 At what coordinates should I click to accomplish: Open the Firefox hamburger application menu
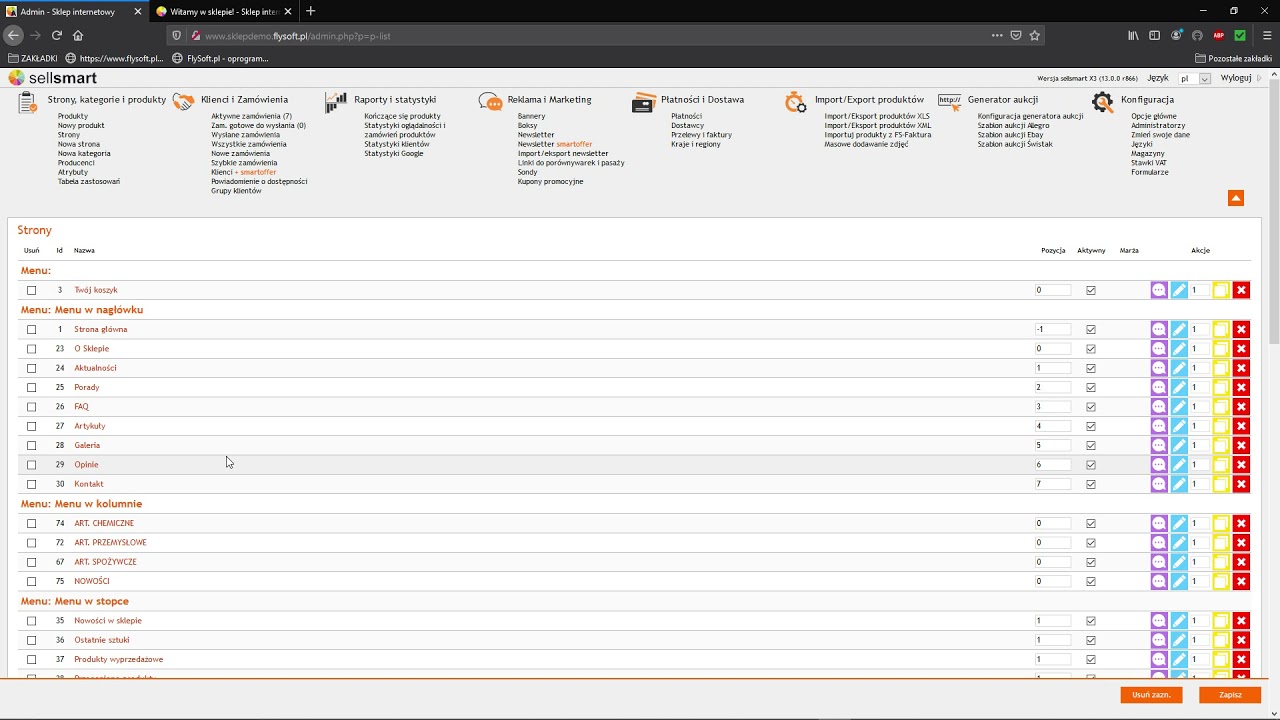pos(1267,35)
